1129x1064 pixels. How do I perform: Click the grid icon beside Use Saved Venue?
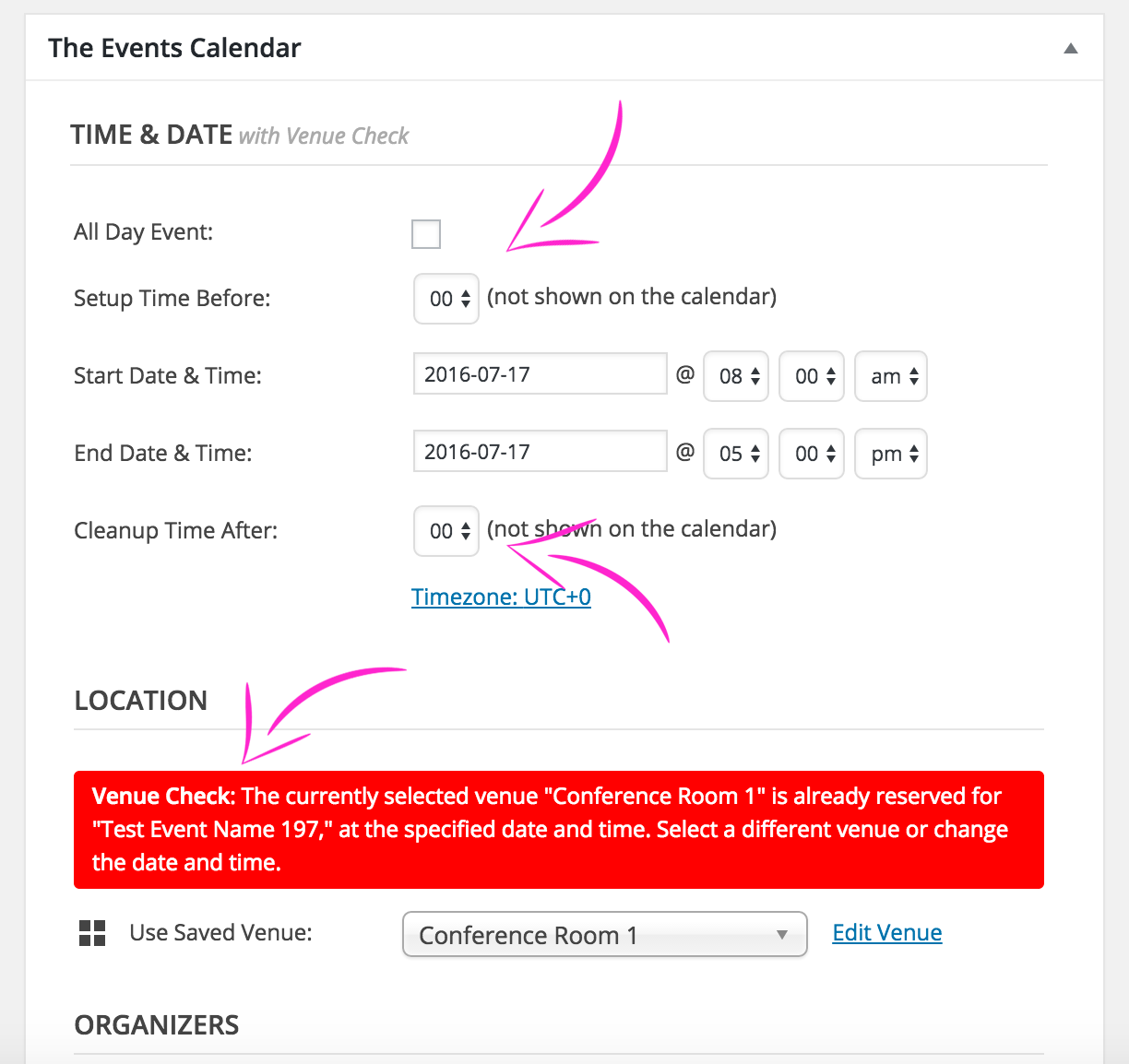pos(92,933)
